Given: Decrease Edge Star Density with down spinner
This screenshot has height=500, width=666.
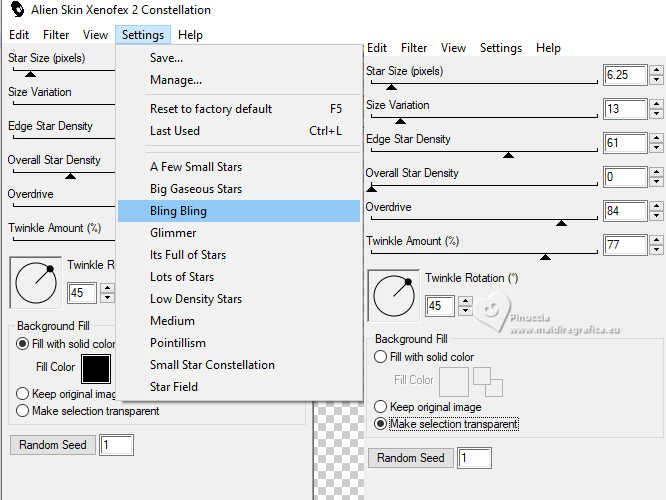Looking at the screenshot, I should (657, 147).
